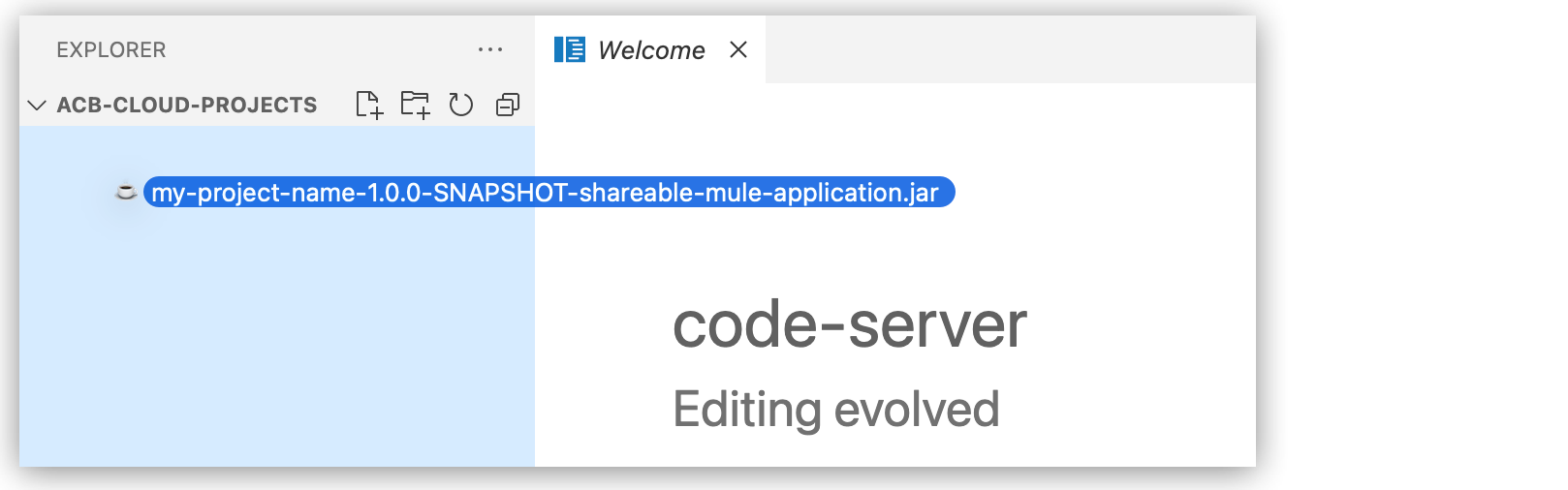Click the coffee cup jar file icon
Viewport: 1568px width, 490px height.
point(126,192)
